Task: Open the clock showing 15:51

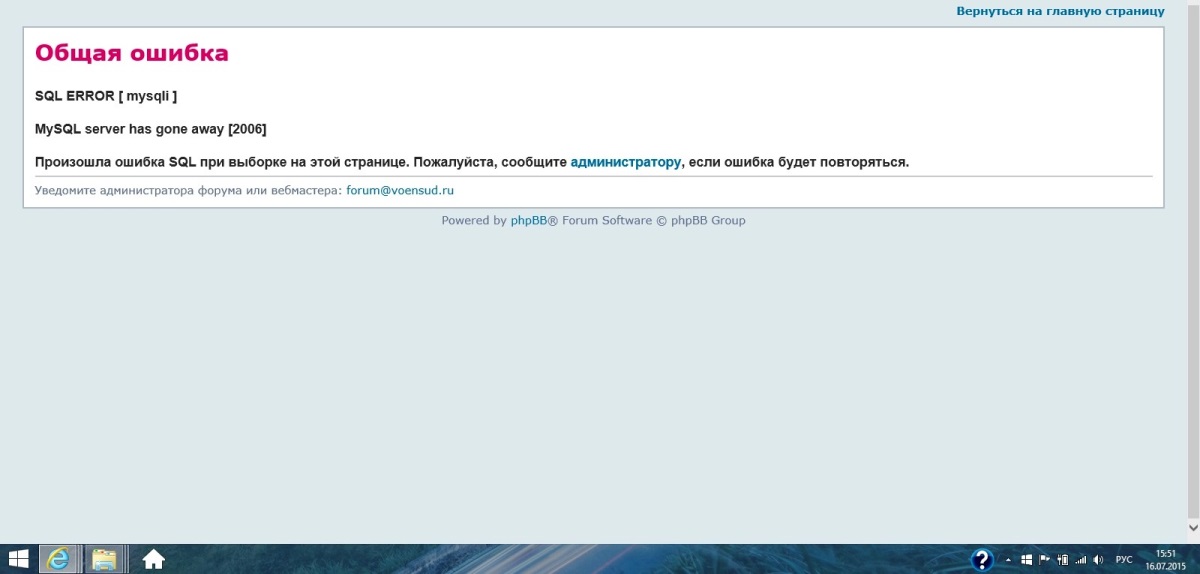Action: 1165,559
